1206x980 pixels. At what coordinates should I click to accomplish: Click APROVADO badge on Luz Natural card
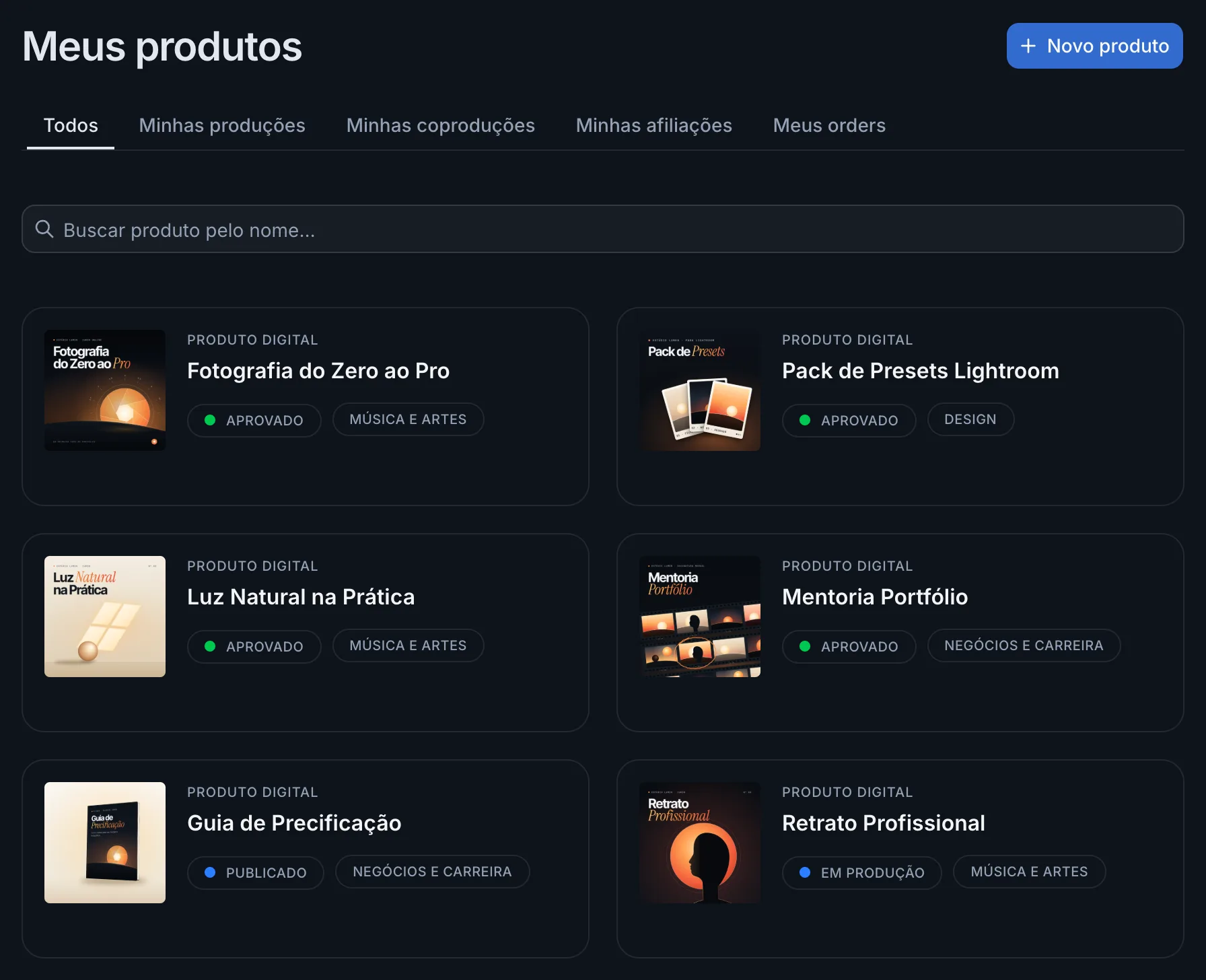[254, 646]
